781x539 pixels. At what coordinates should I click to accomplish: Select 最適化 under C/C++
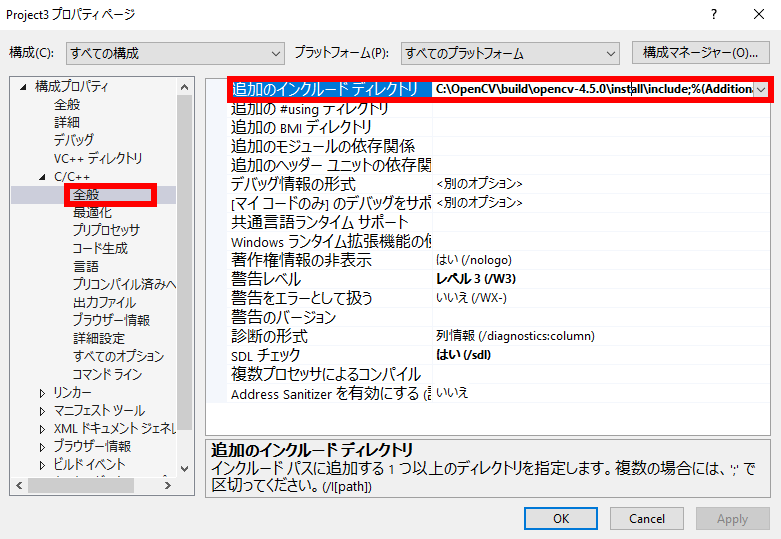pos(92,213)
